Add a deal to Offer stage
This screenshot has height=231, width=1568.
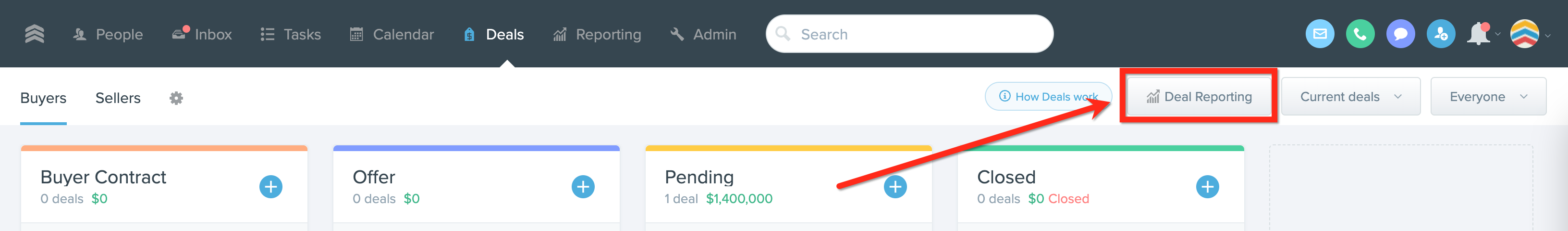(x=583, y=187)
